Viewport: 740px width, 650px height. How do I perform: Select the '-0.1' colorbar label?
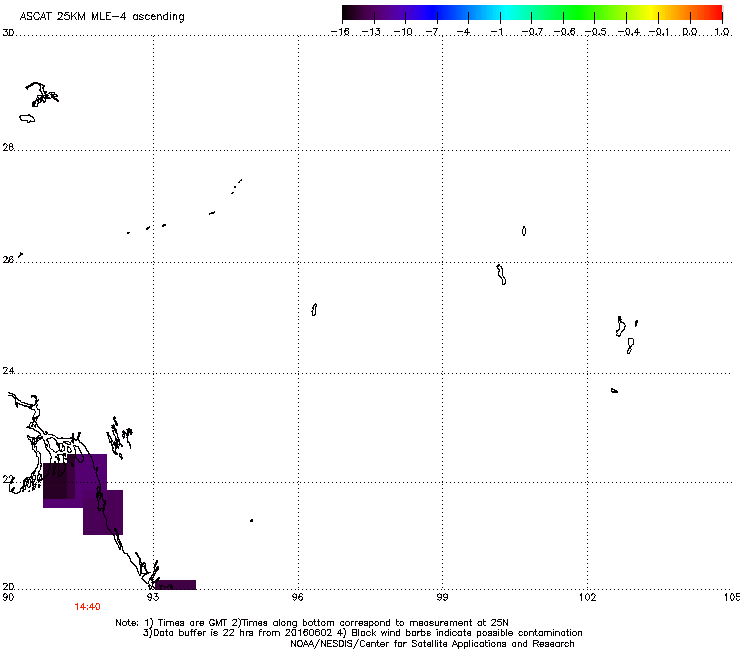(659, 32)
